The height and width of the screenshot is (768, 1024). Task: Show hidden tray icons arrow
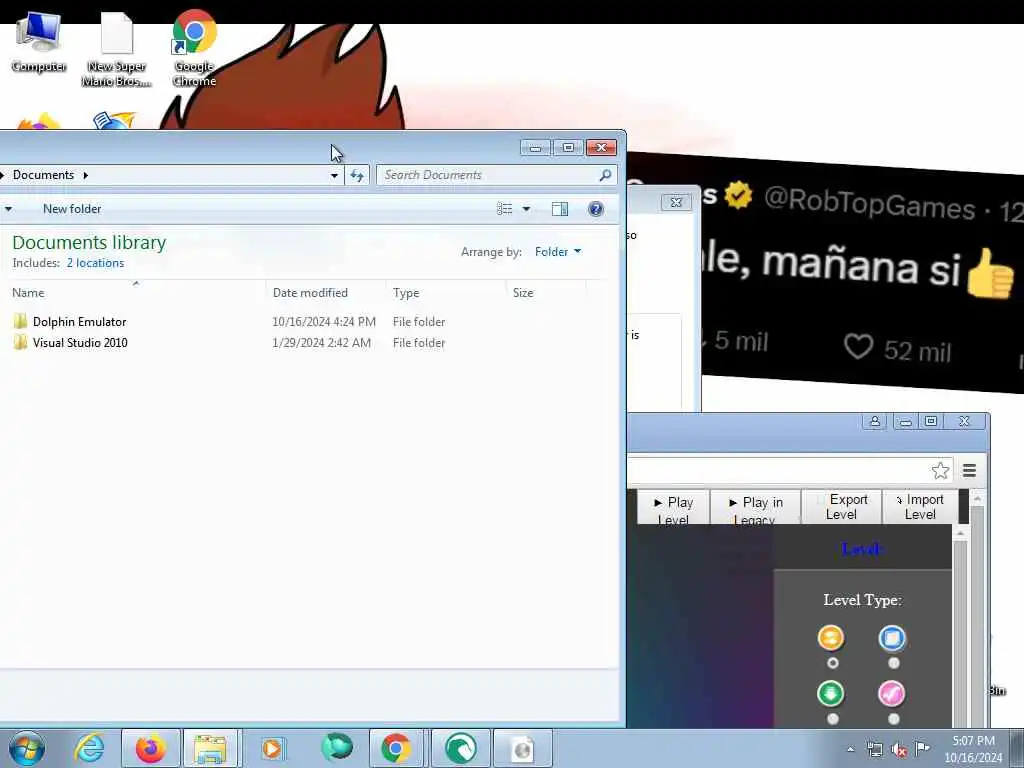click(850, 749)
